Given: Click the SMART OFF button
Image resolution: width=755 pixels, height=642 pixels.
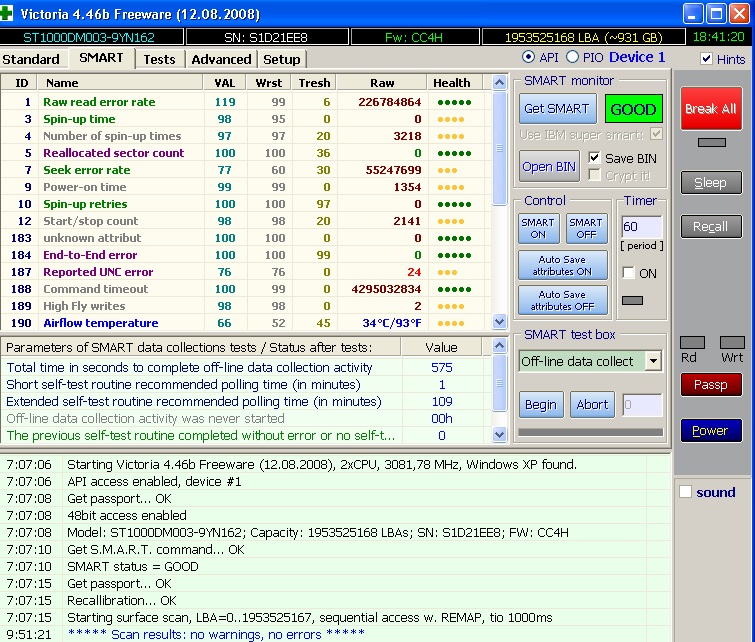Looking at the screenshot, I should (586, 228).
